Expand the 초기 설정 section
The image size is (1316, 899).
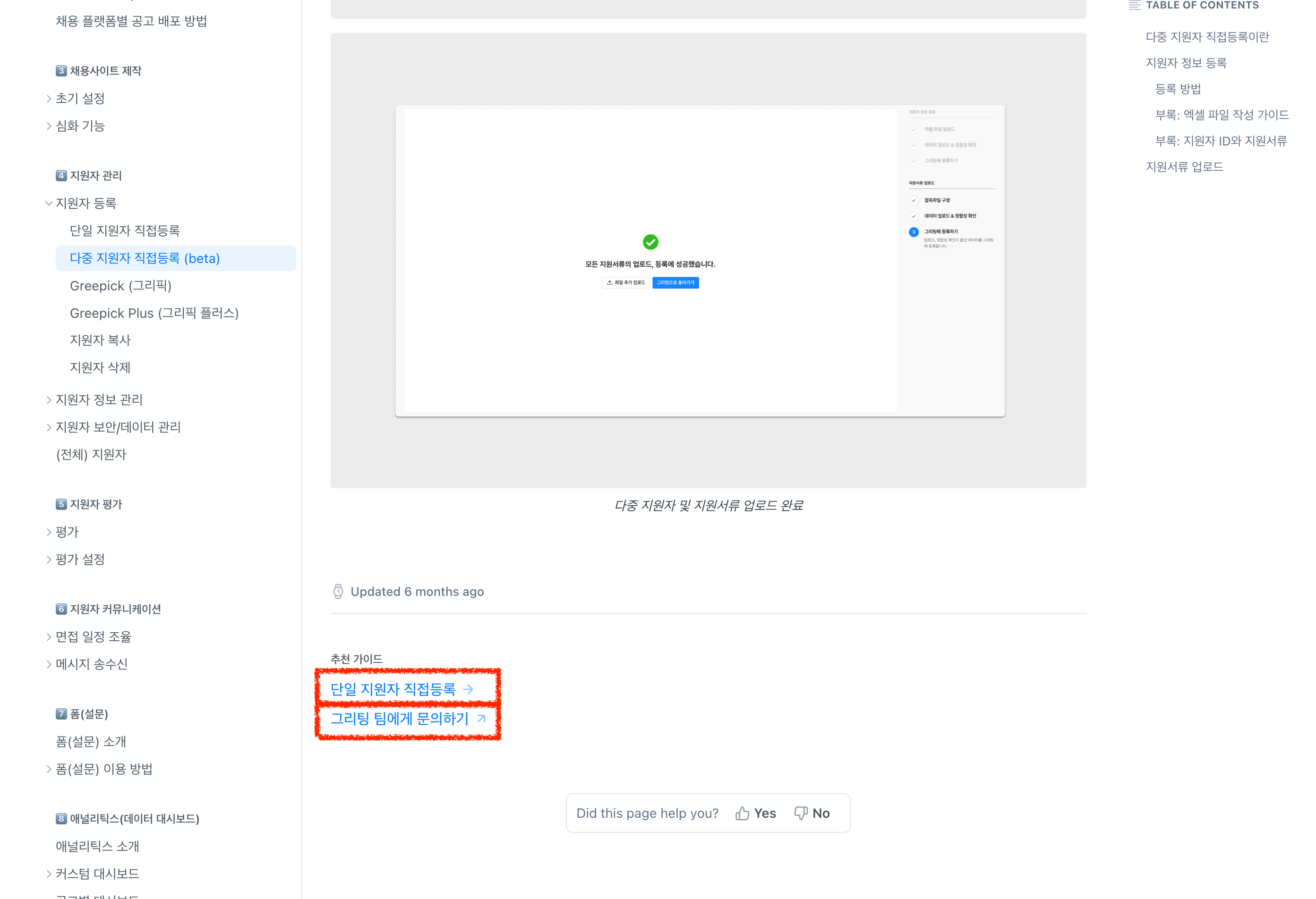(49, 99)
